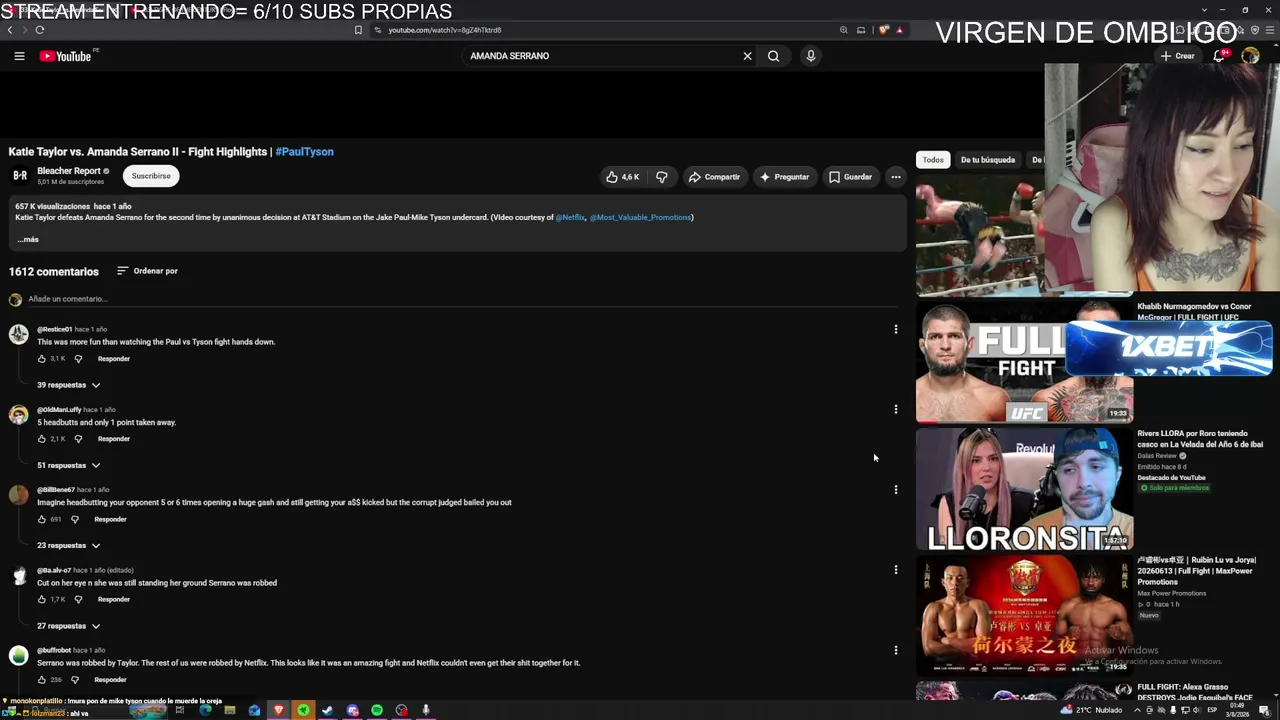Expand 23 respuestas replies
1280x720 pixels.
tap(69, 546)
